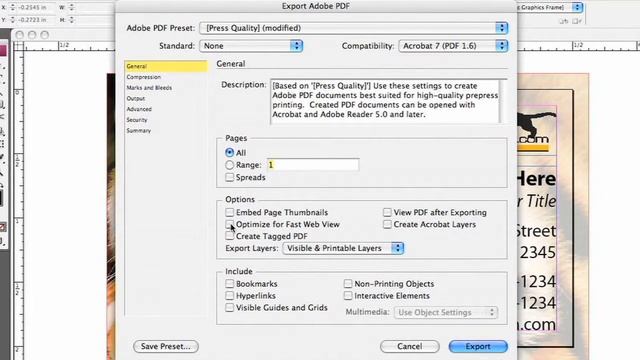This screenshot has height=360, width=640.
Task: Check Non-Printing Objects option
Action: [x=348, y=284]
